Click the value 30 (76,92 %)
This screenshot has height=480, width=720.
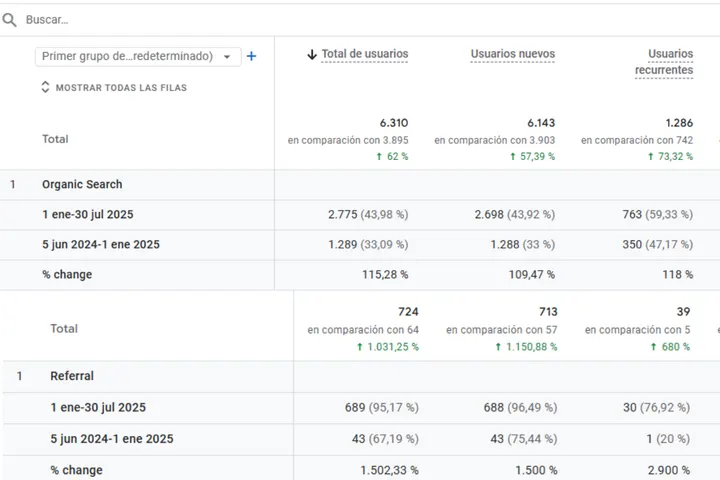(x=656, y=408)
